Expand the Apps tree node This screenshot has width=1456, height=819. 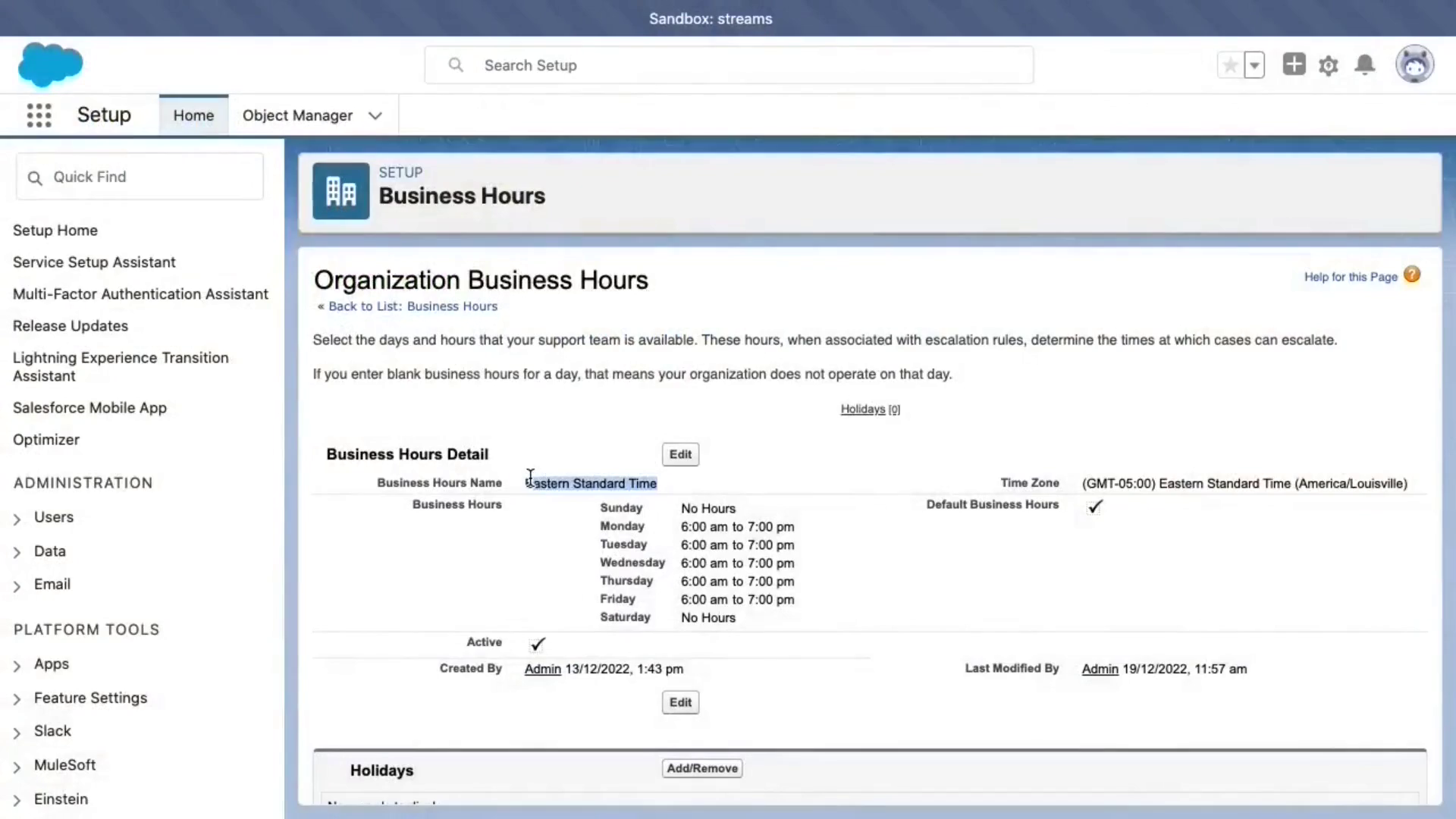[17, 665]
